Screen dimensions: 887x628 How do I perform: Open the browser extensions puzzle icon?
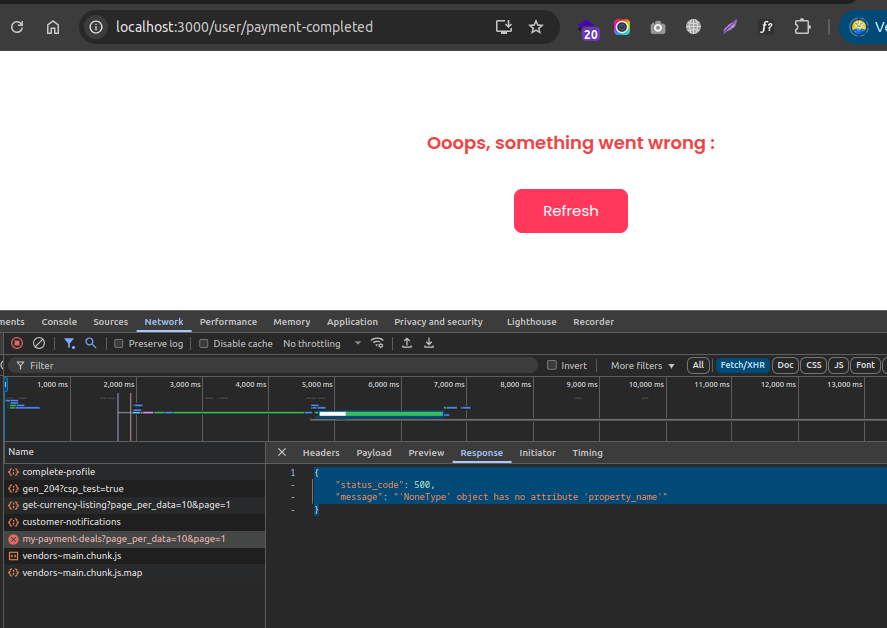pyautogui.click(x=802, y=27)
